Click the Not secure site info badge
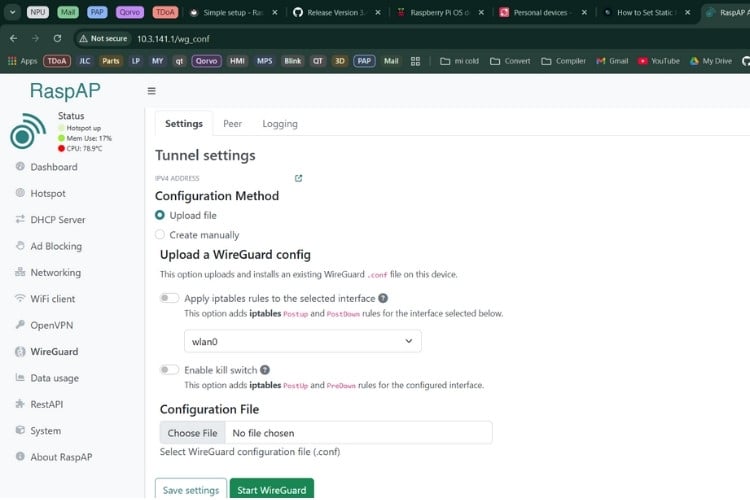Screen dimensions: 750x500 point(103,38)
